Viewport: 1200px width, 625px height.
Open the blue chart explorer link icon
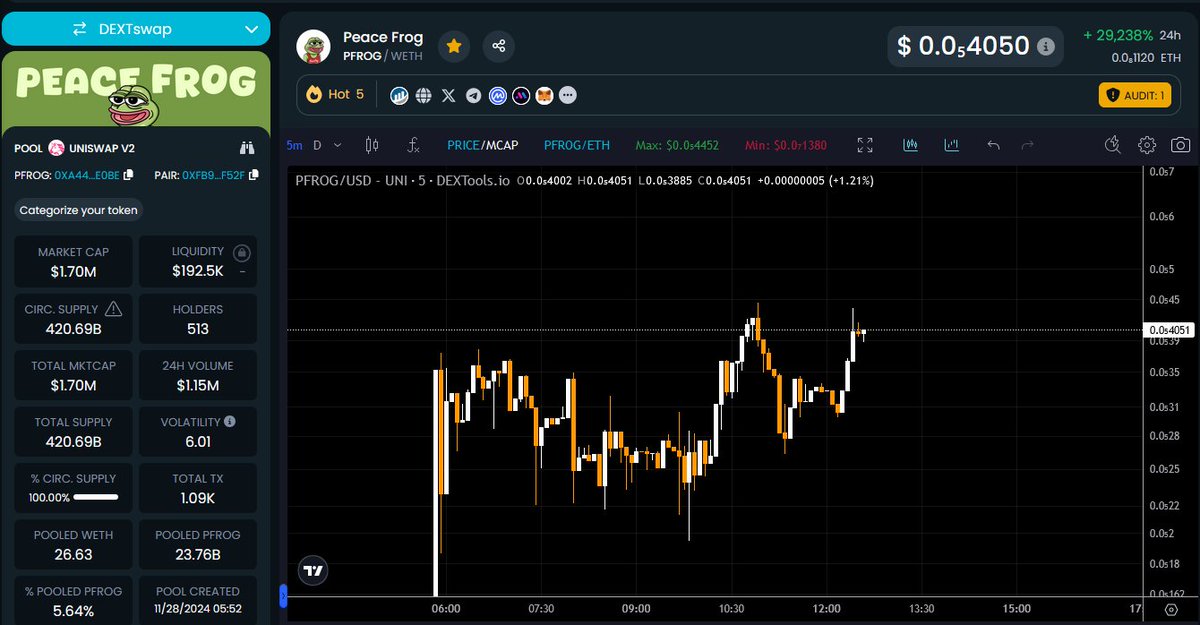(x=398, y=96)
